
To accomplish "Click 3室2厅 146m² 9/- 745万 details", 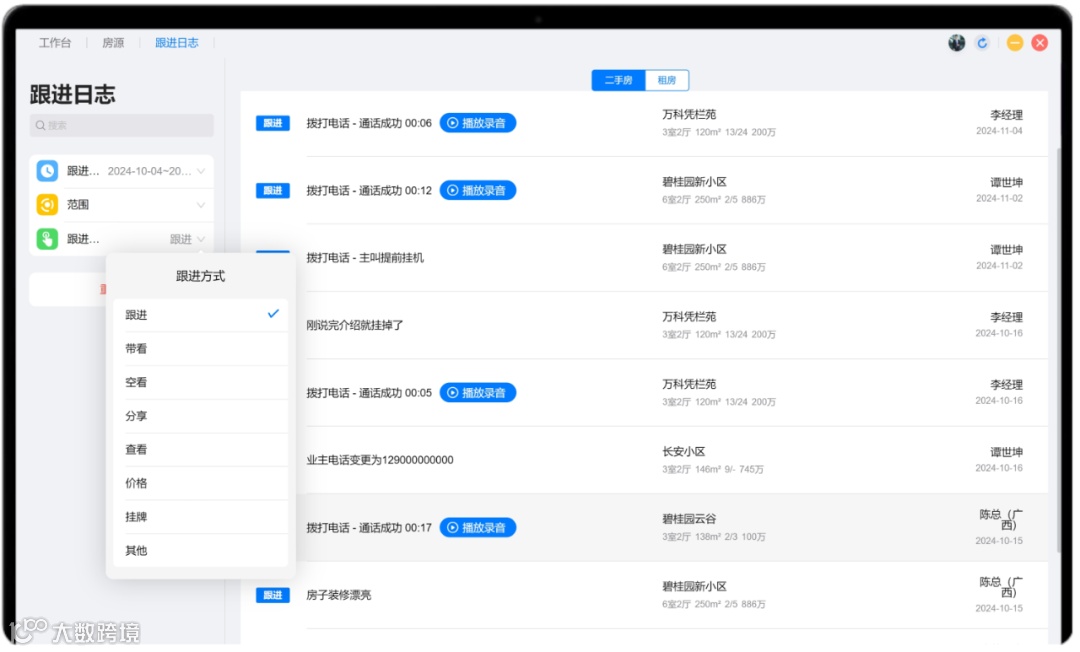I will pyautogui.click(x=713, y=470).
